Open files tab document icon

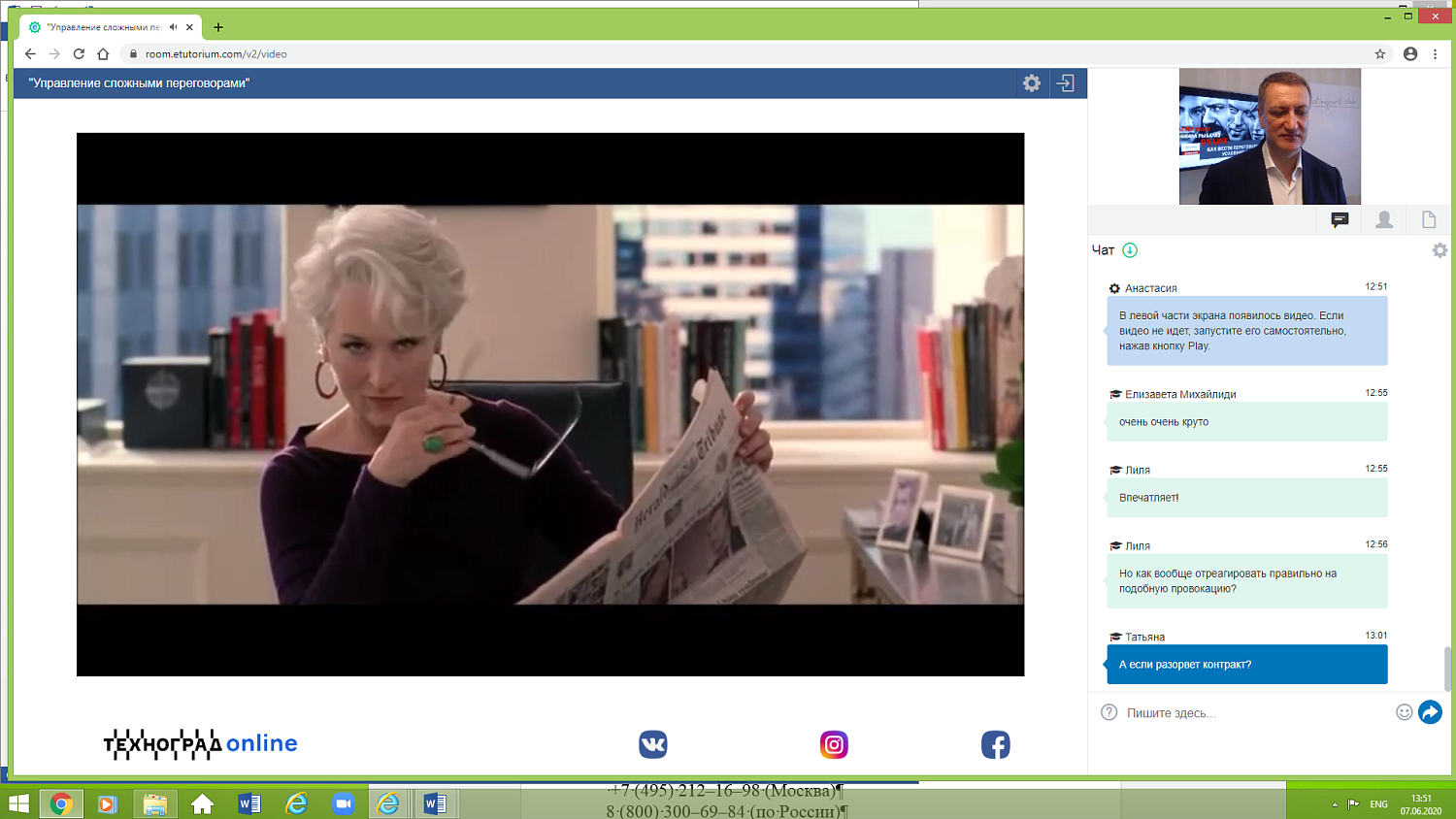click(x=1429, y=220)
